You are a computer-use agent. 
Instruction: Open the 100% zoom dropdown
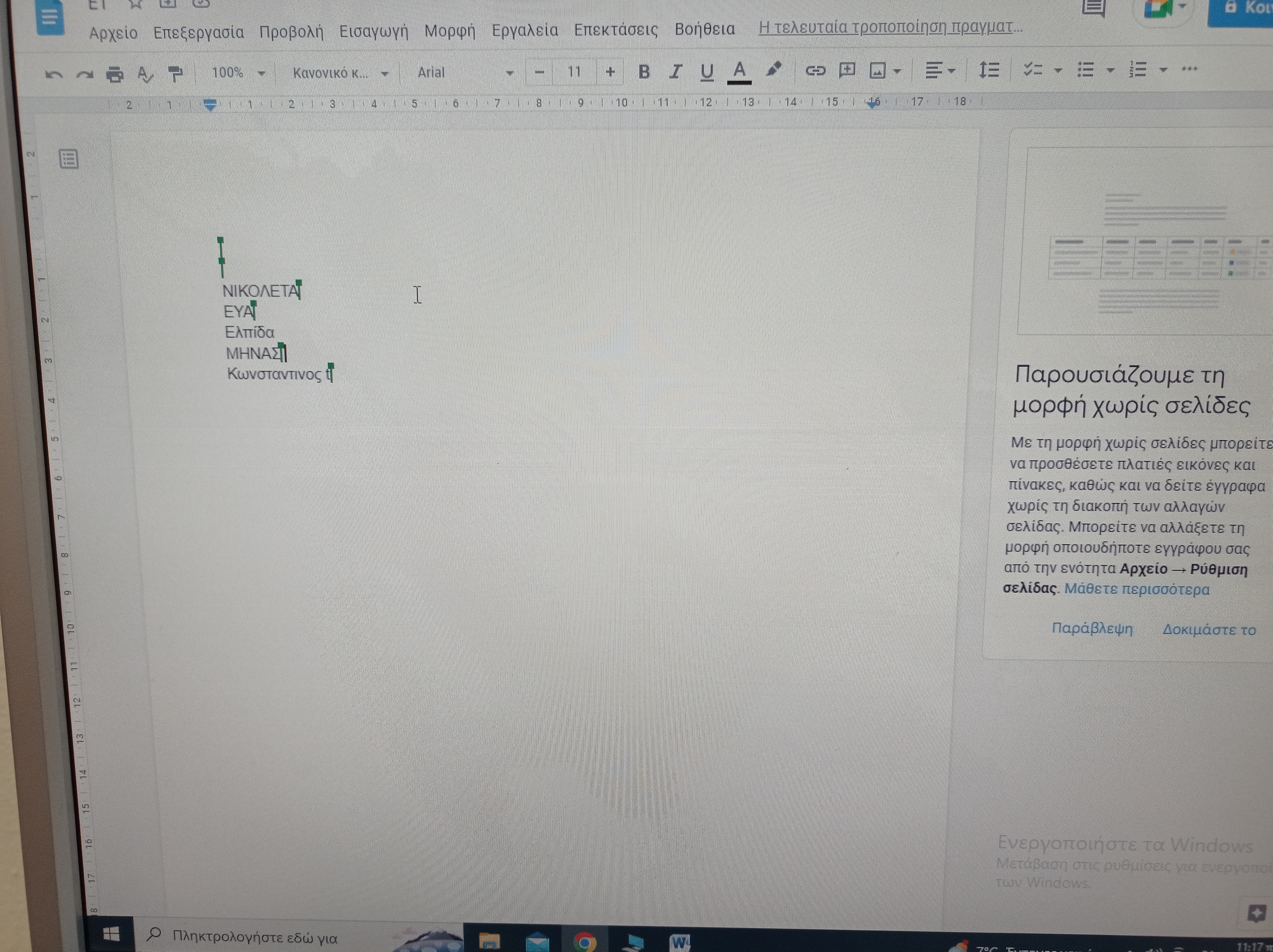[x=238, y=73]
